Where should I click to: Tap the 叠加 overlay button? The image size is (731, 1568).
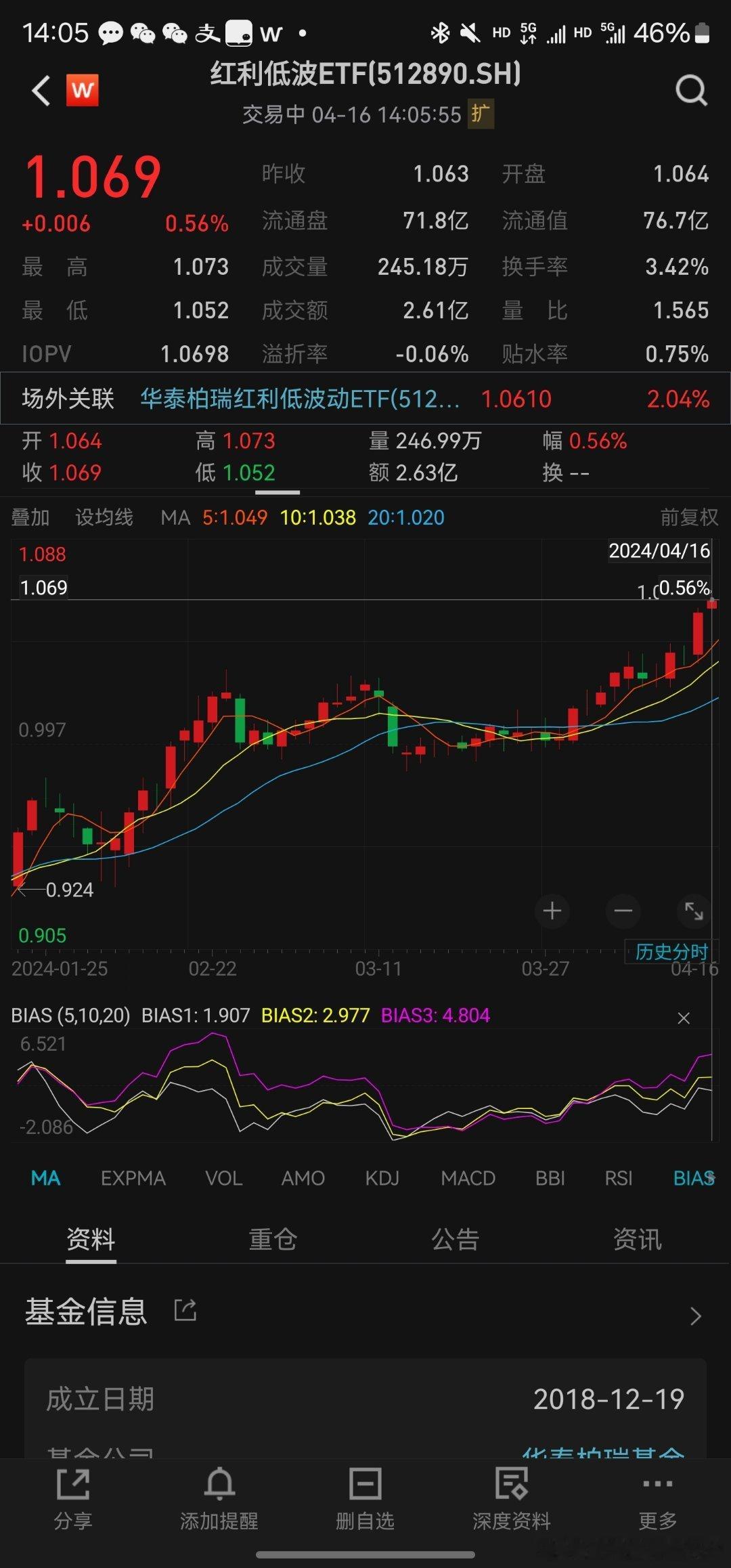(x=30, y=517)
